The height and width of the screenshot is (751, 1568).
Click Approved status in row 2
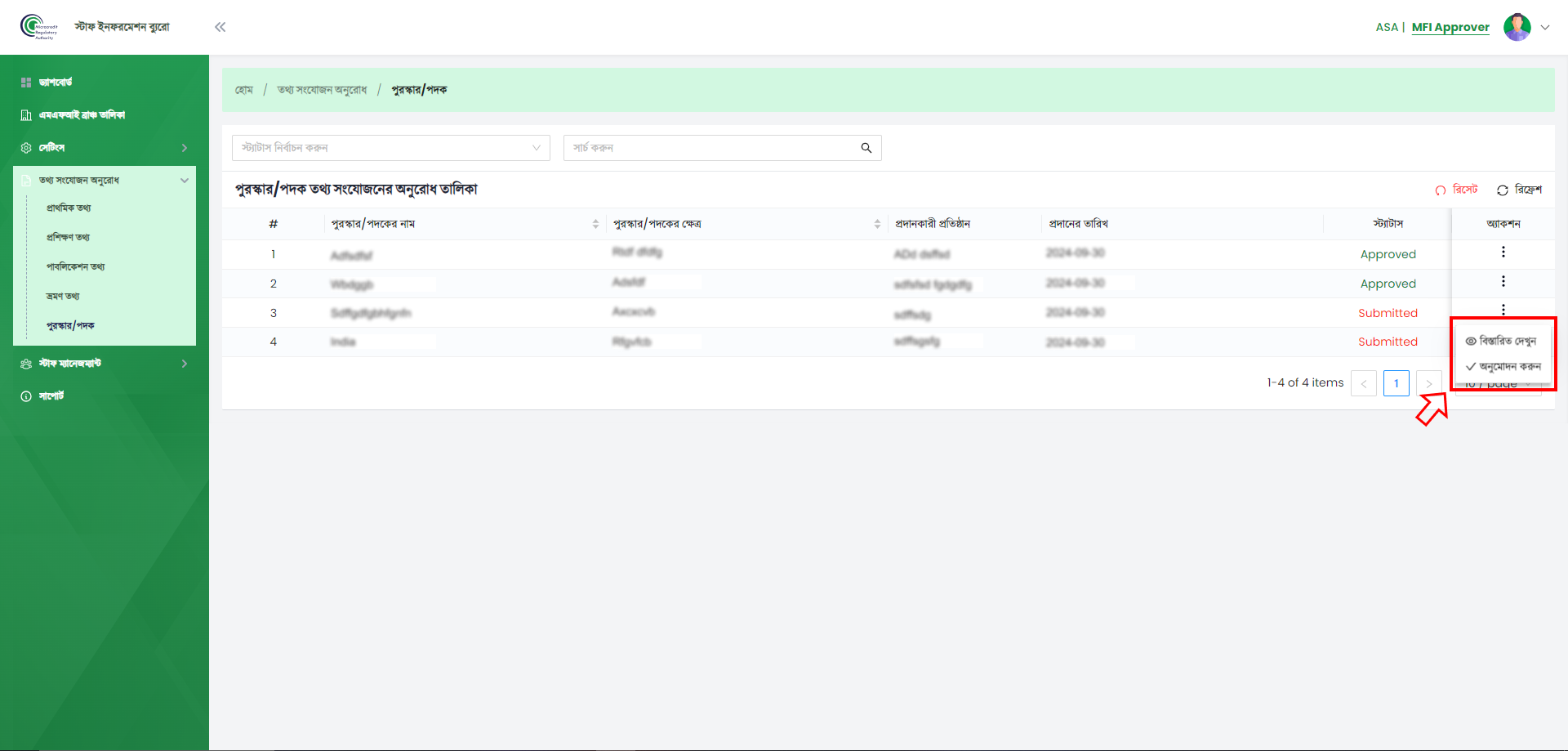click(x=1388, y=284)
